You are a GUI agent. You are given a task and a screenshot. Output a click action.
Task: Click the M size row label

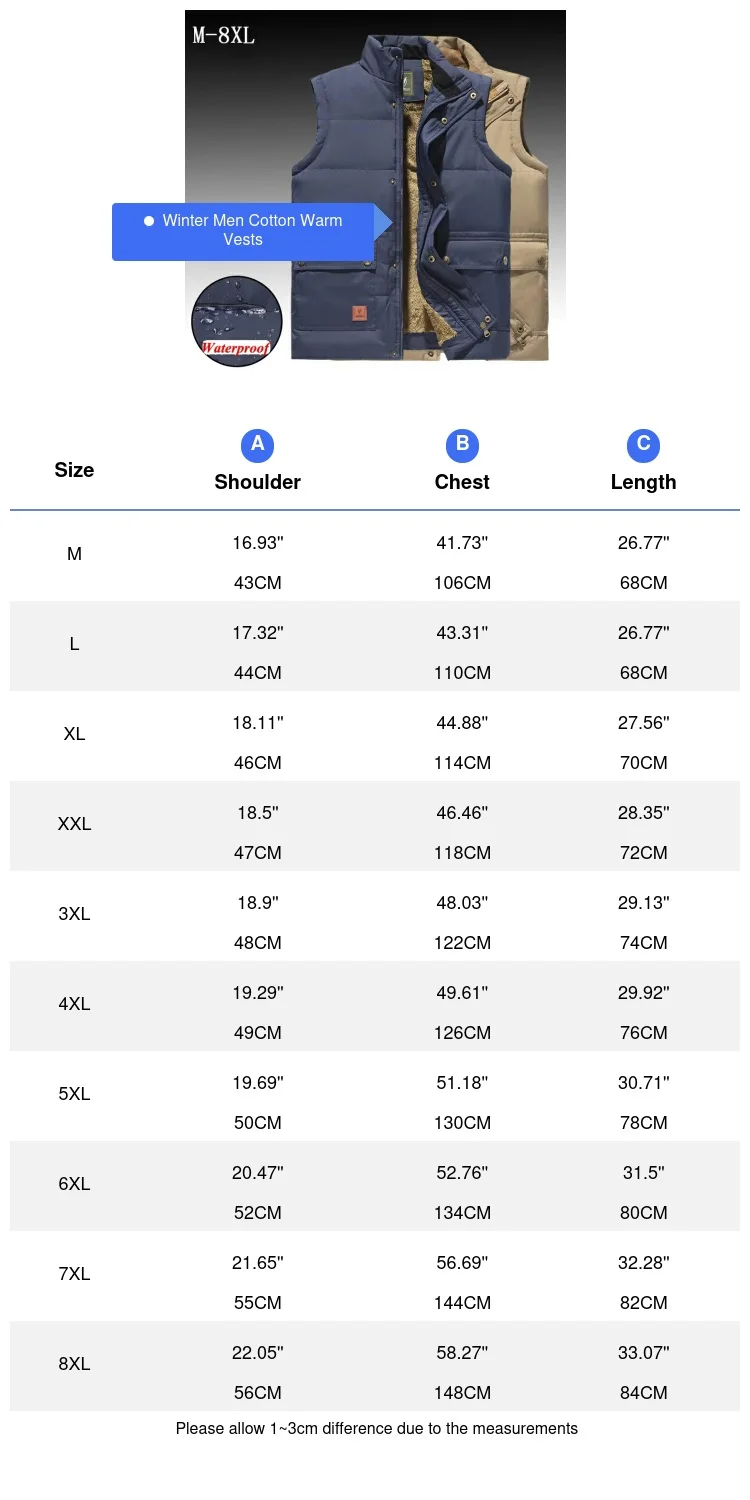(74, 554)
